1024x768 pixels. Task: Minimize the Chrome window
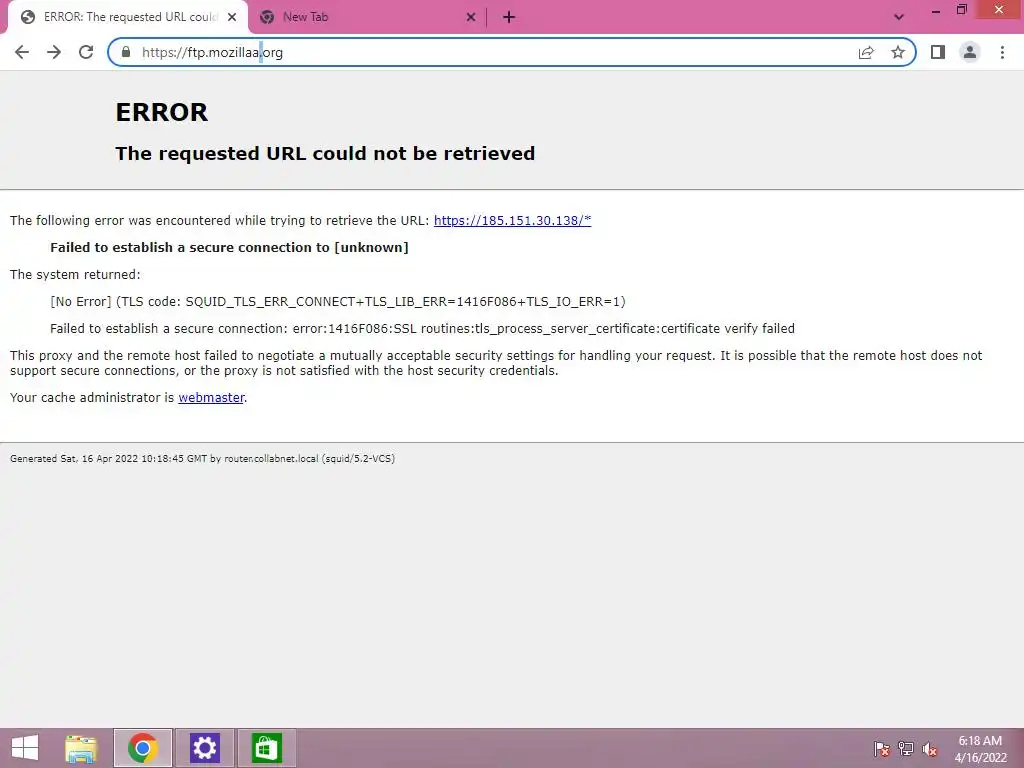(935, 10)
